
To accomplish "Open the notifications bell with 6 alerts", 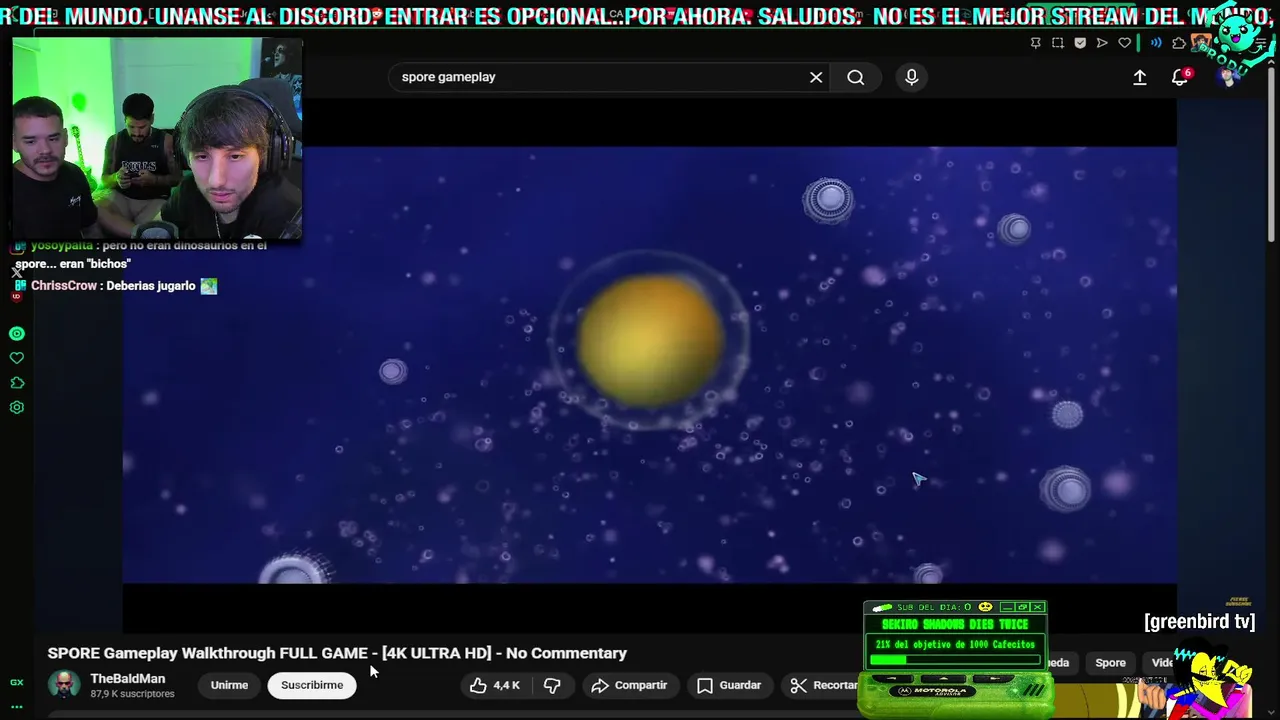I will point(1180,77).
